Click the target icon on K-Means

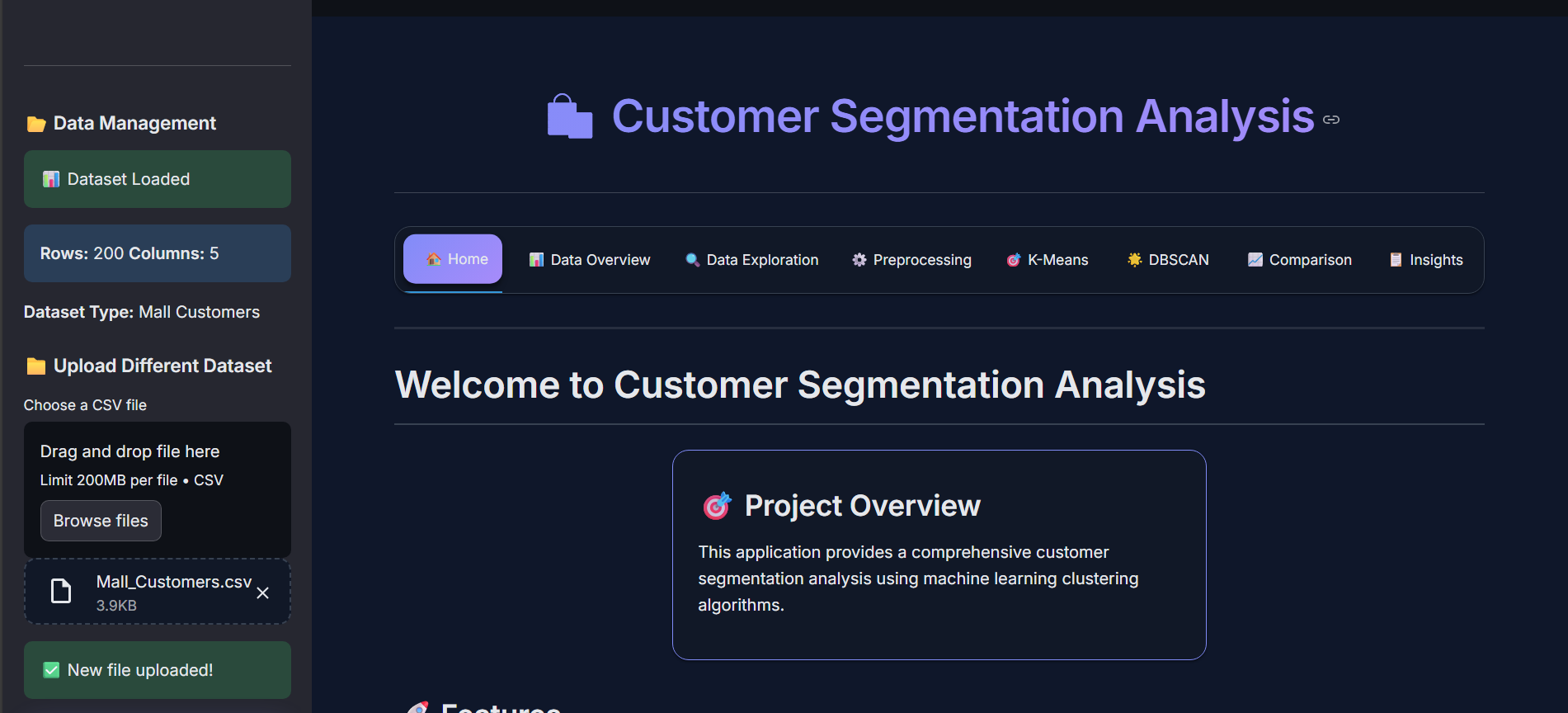coord(1014,260)
